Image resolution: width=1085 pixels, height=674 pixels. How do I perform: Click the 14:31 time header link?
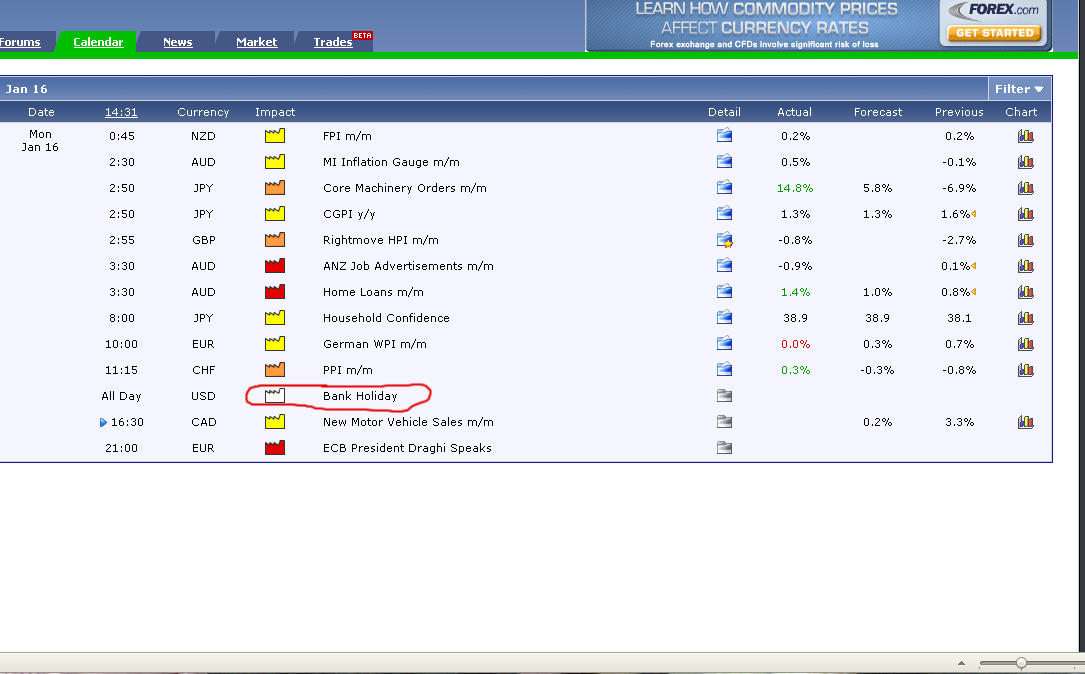pyautogui.click(x=121, y=112)
